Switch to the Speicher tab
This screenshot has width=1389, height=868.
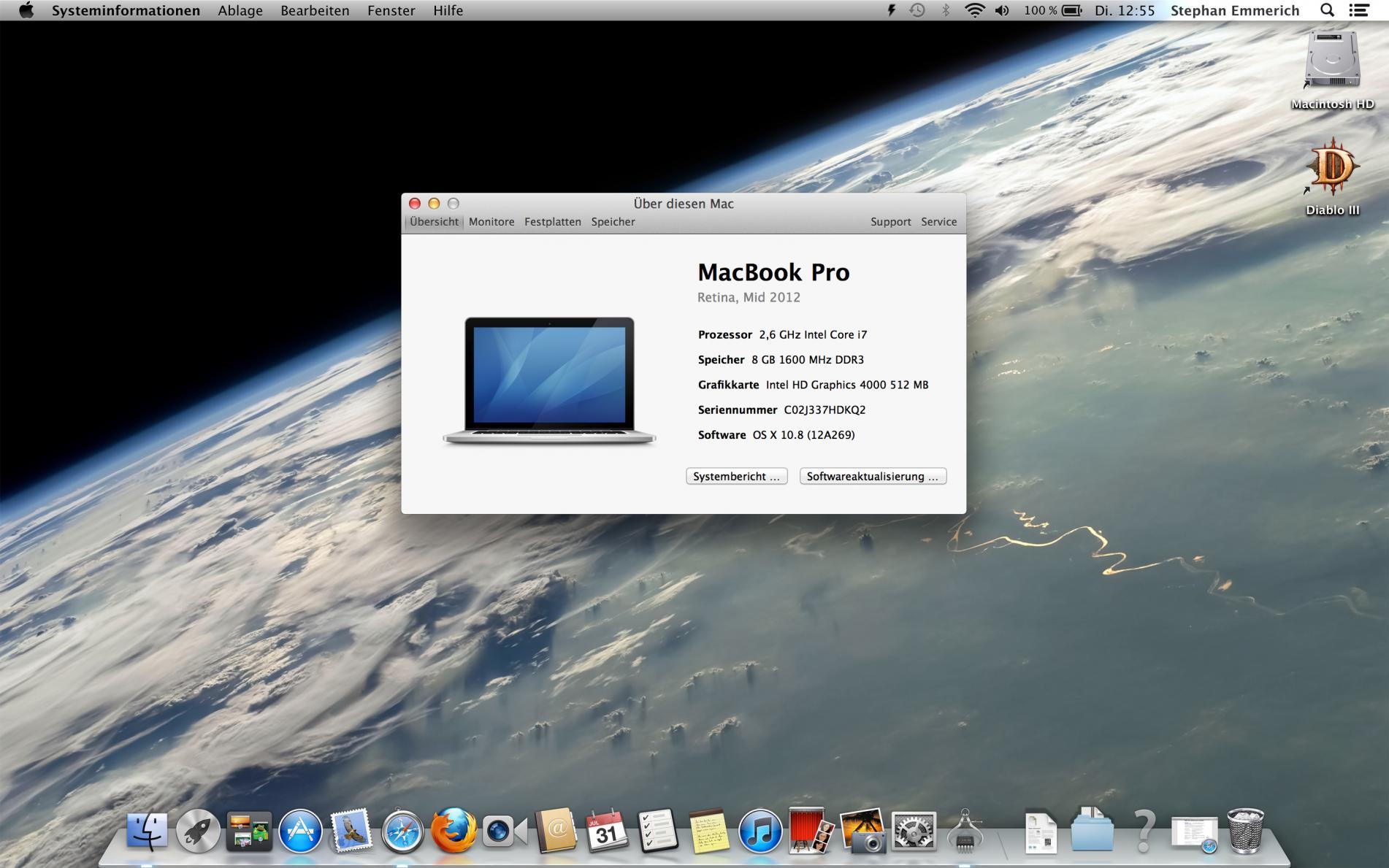(613, 222)
